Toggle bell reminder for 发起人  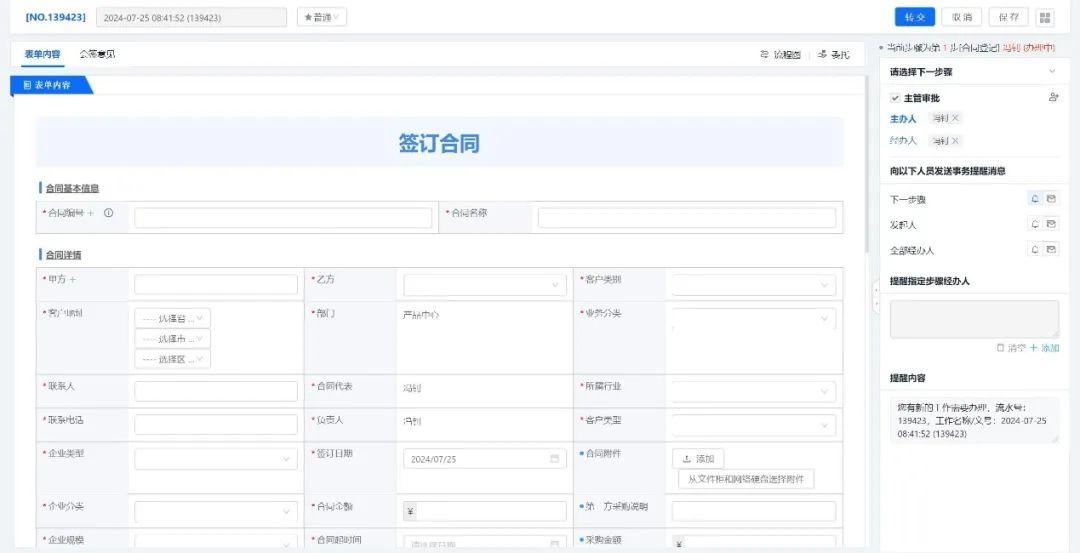1035,224
